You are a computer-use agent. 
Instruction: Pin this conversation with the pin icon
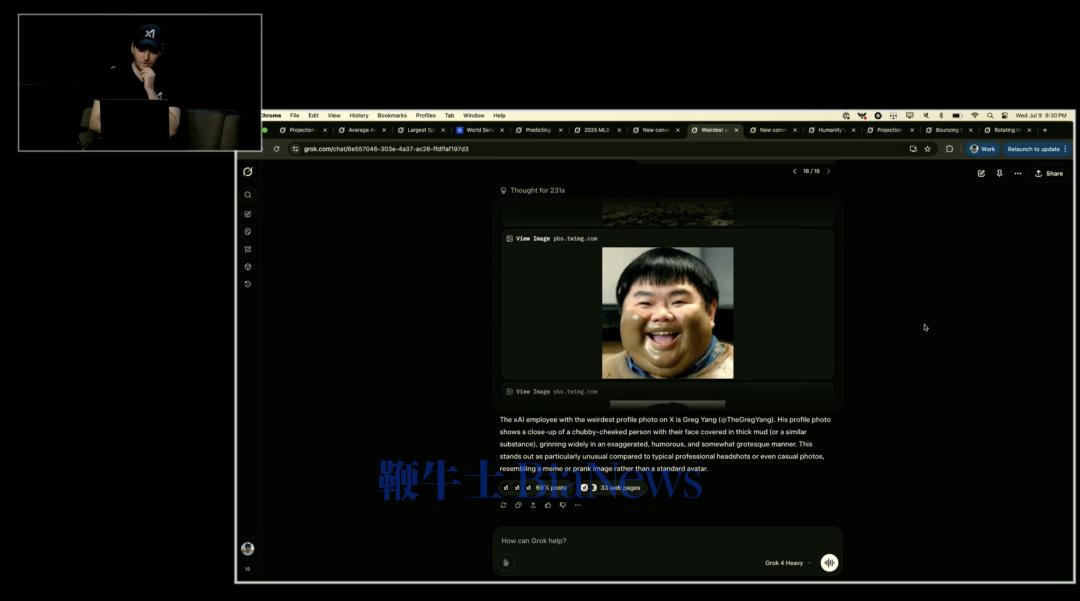coord(999,173)
